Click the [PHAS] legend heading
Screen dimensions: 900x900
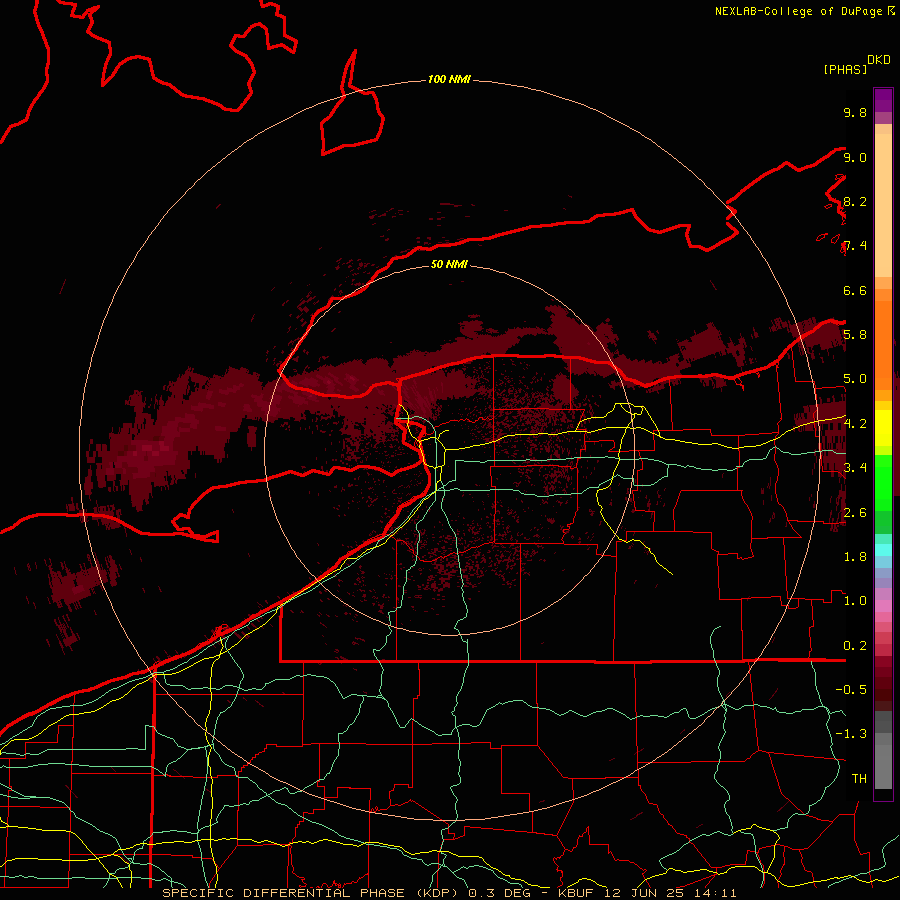(x=845, y=69)
